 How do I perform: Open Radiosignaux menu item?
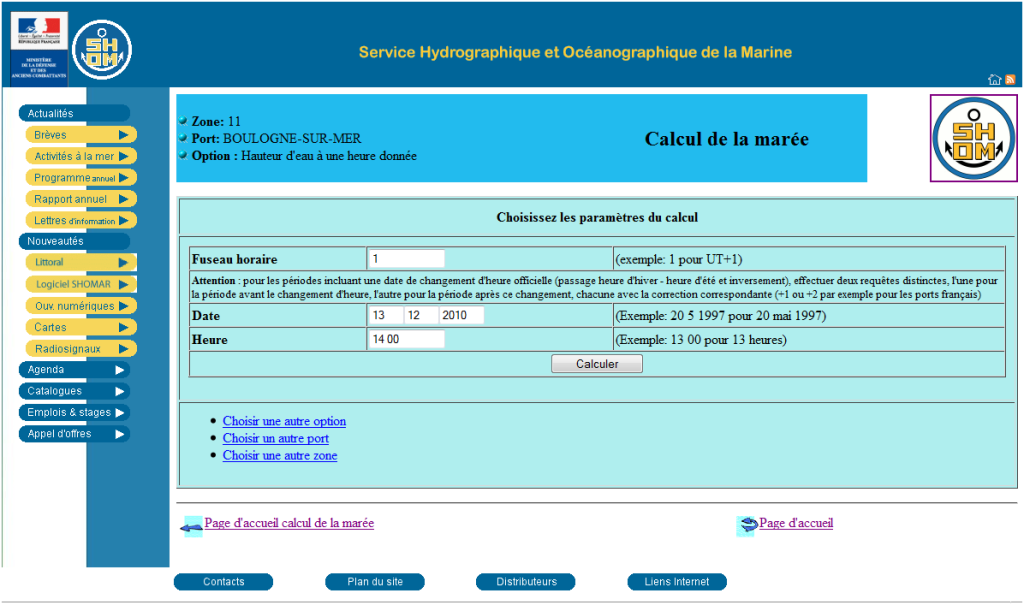coord(81,349)
